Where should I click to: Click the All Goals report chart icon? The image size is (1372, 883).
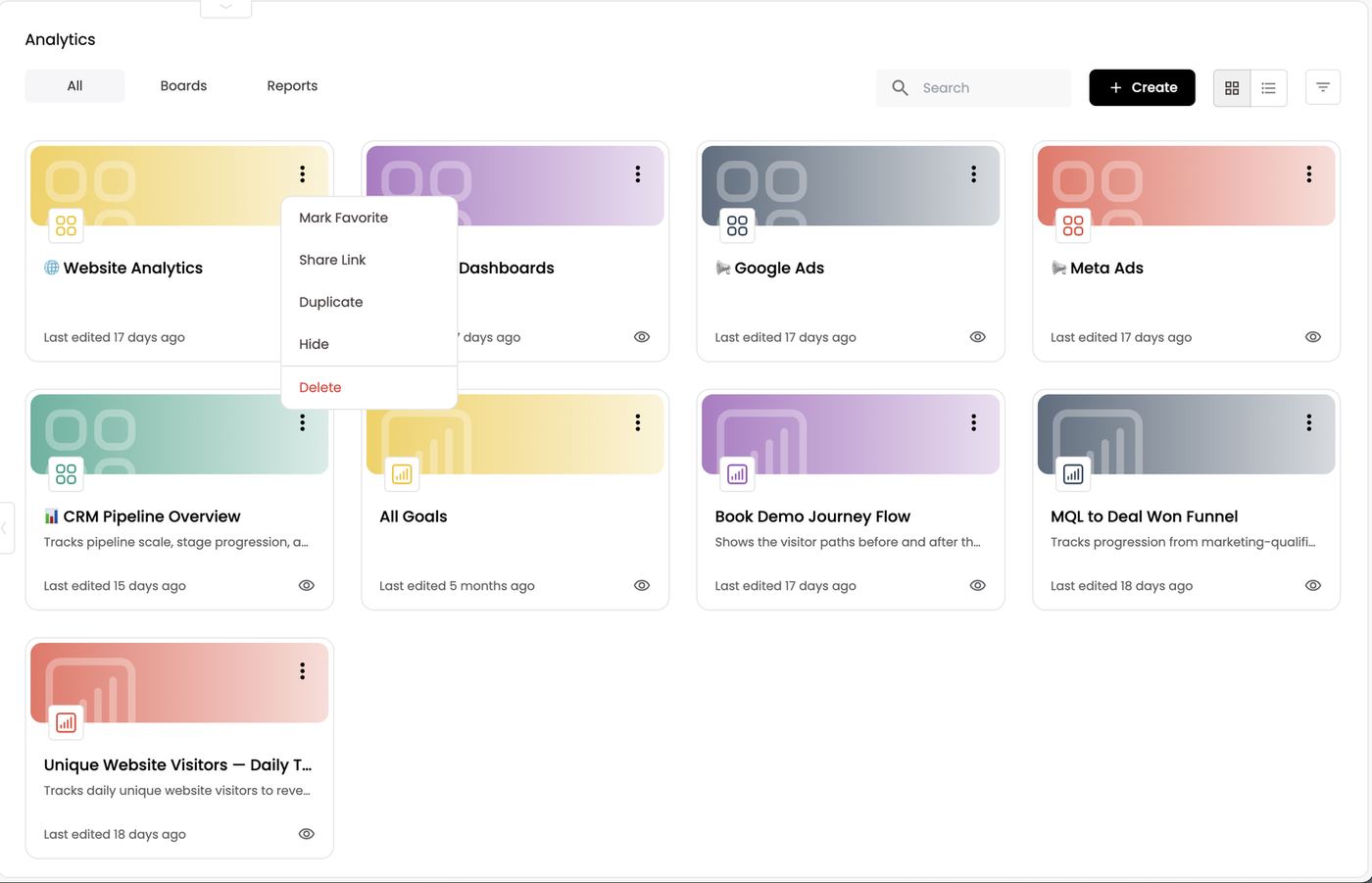[x=402, y=474]
